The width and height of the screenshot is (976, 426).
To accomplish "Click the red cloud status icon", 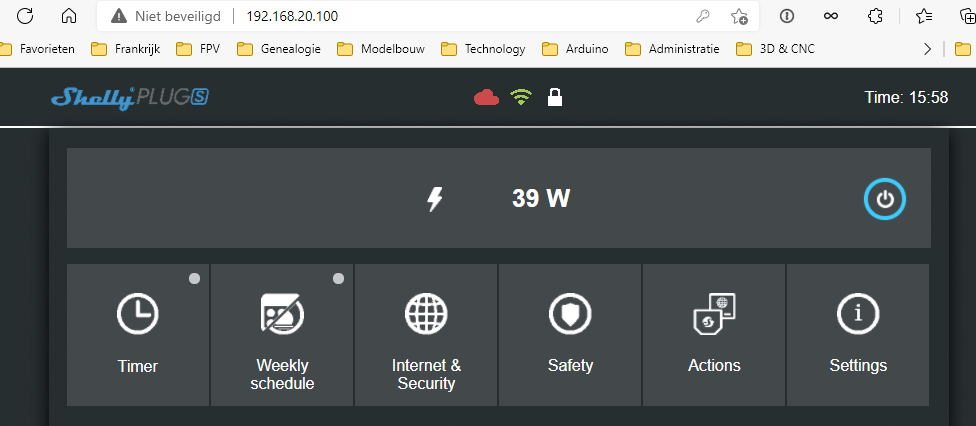I will pyautogui.click(x=486, y=97).
